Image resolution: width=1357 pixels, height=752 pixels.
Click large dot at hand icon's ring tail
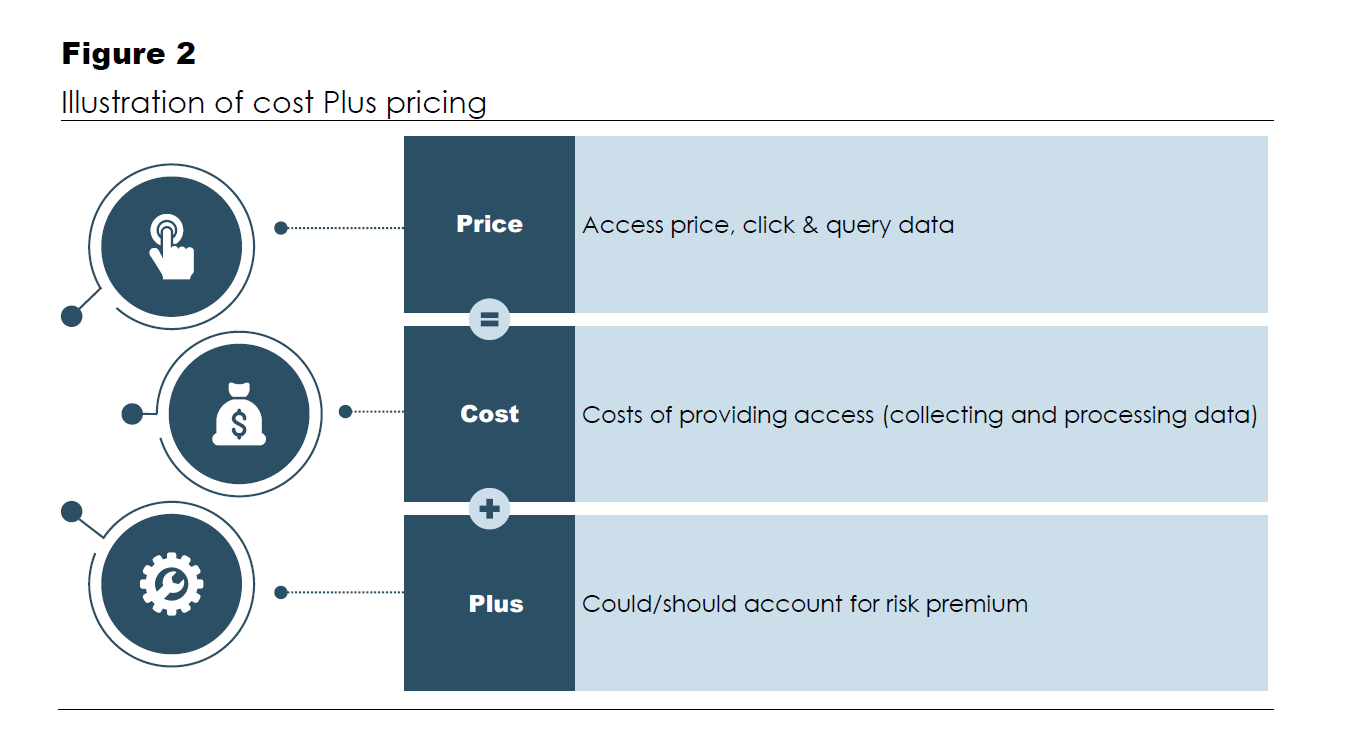(x=72, y=316)
